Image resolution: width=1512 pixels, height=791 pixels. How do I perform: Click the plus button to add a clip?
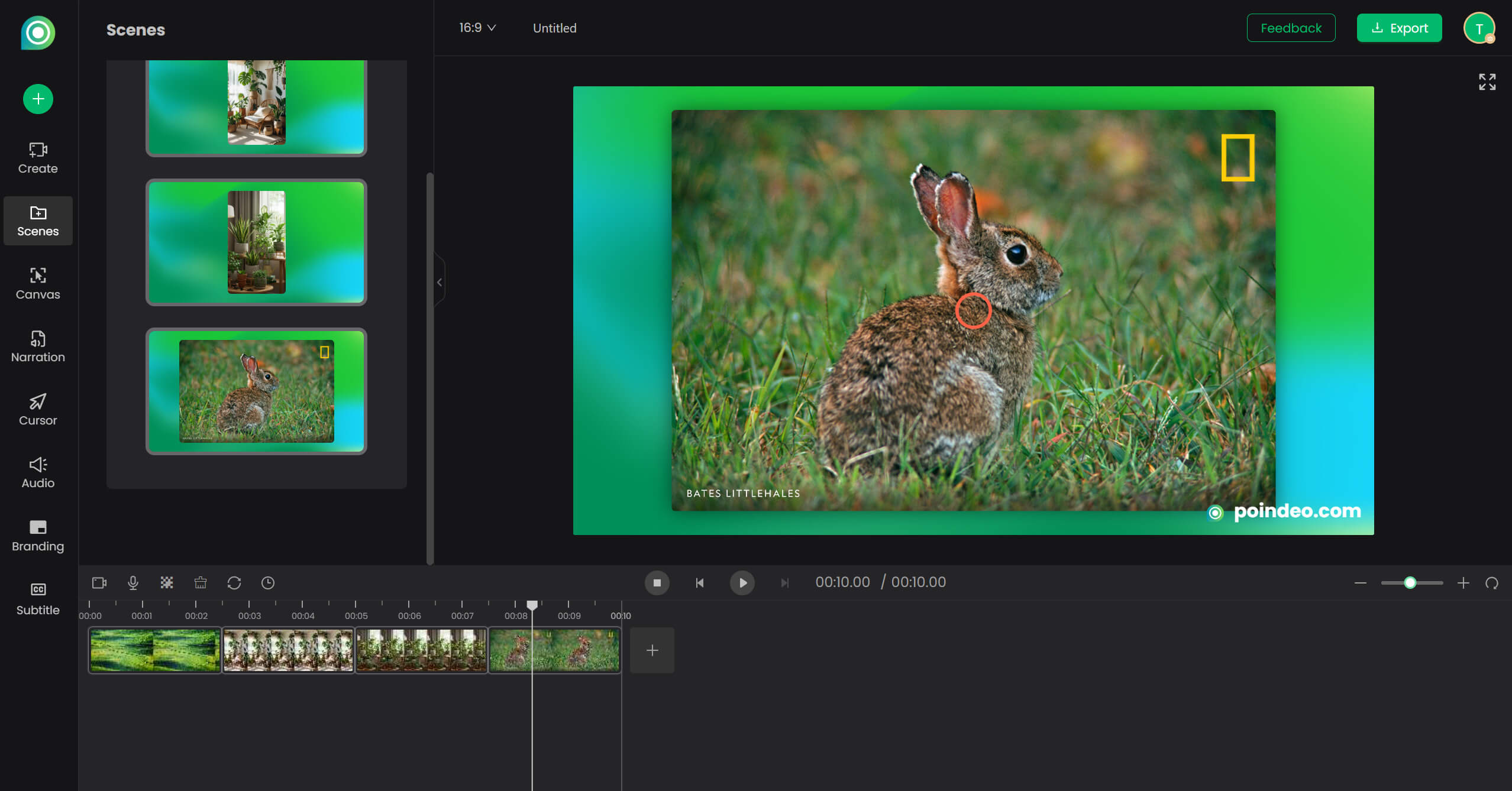click(652, 650)
